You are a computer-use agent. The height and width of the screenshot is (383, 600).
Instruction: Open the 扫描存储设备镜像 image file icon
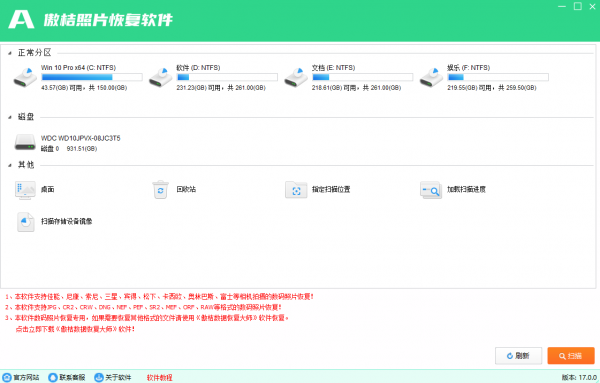click(x=26, y=222)
